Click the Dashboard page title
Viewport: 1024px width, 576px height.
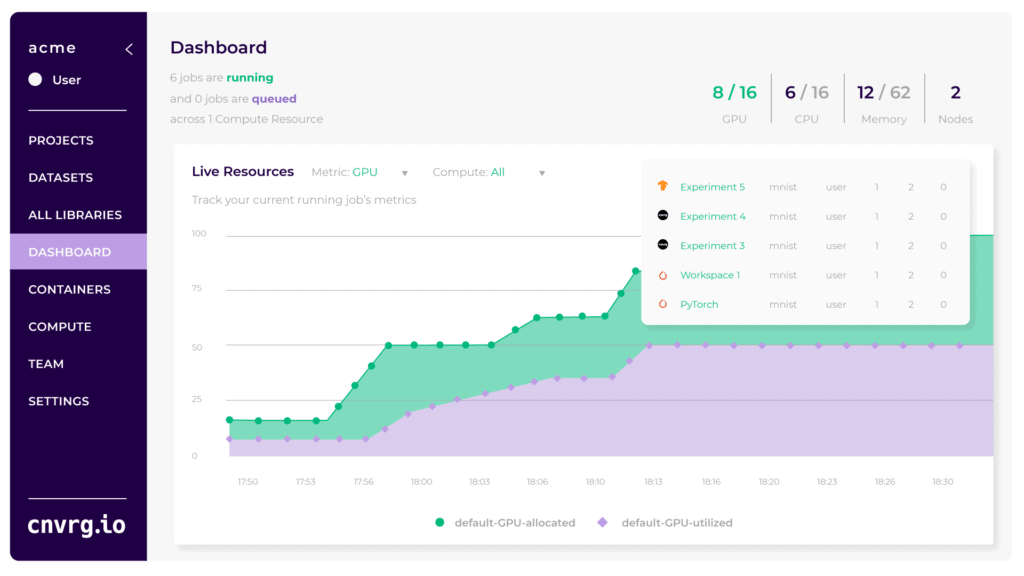pyautogui.click(x=218, y=48)
